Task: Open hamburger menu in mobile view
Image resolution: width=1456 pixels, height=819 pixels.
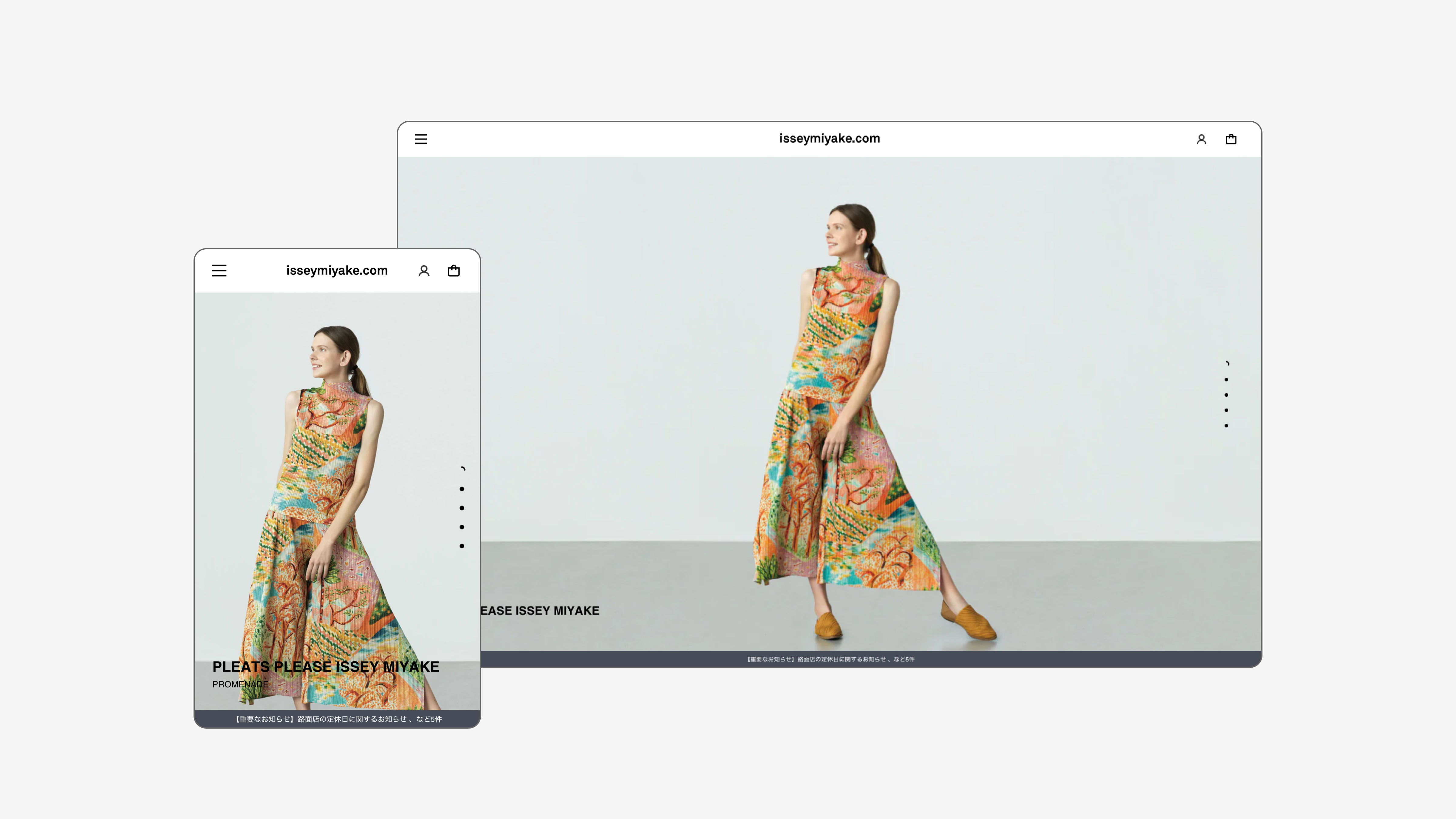Action: 219,271
